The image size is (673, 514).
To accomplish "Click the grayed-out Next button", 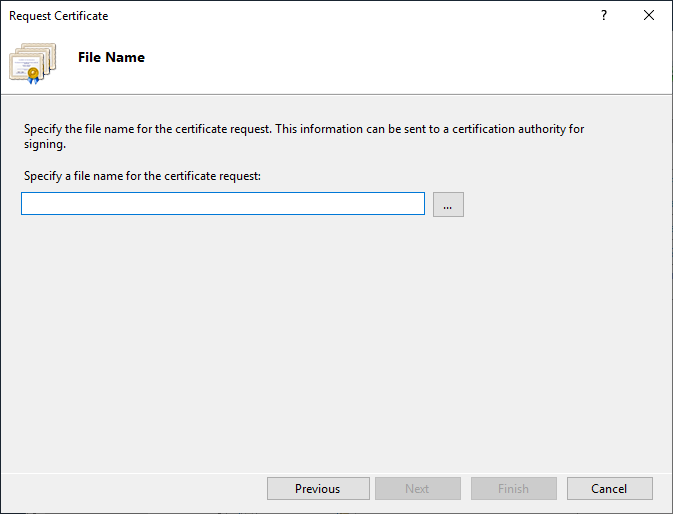I will (x=417, y=489).
